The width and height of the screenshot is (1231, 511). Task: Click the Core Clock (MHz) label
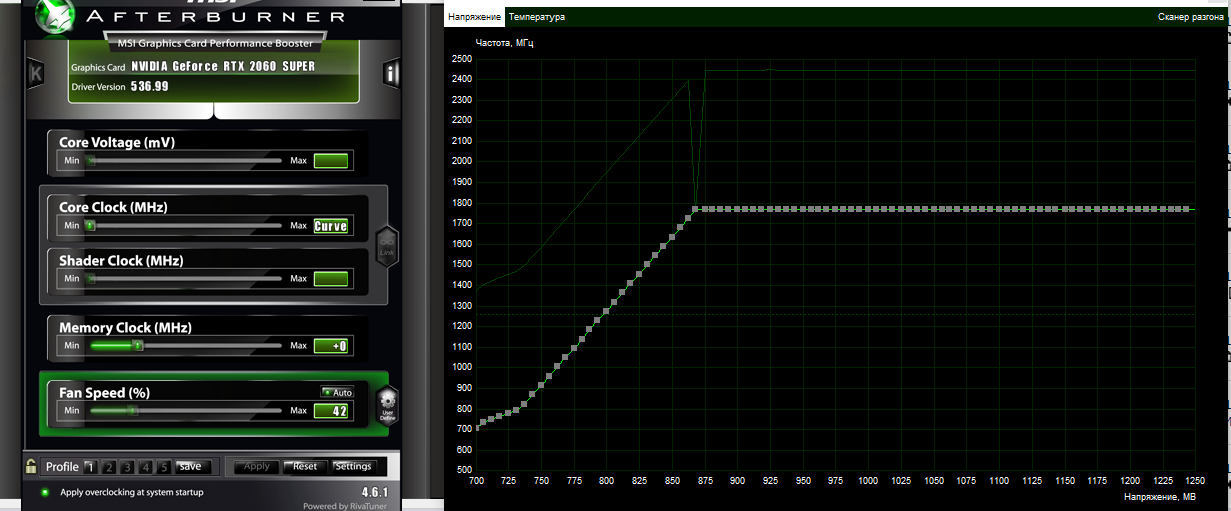click(113, 207)
